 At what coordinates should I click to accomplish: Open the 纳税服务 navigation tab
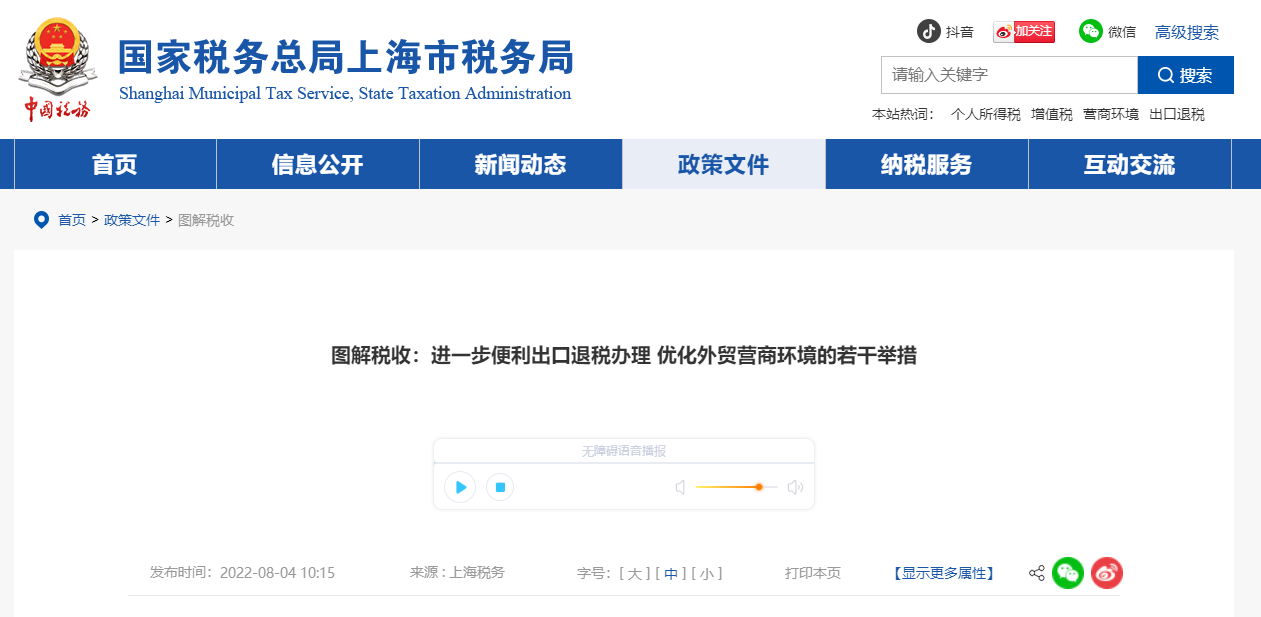coord(927,164)
